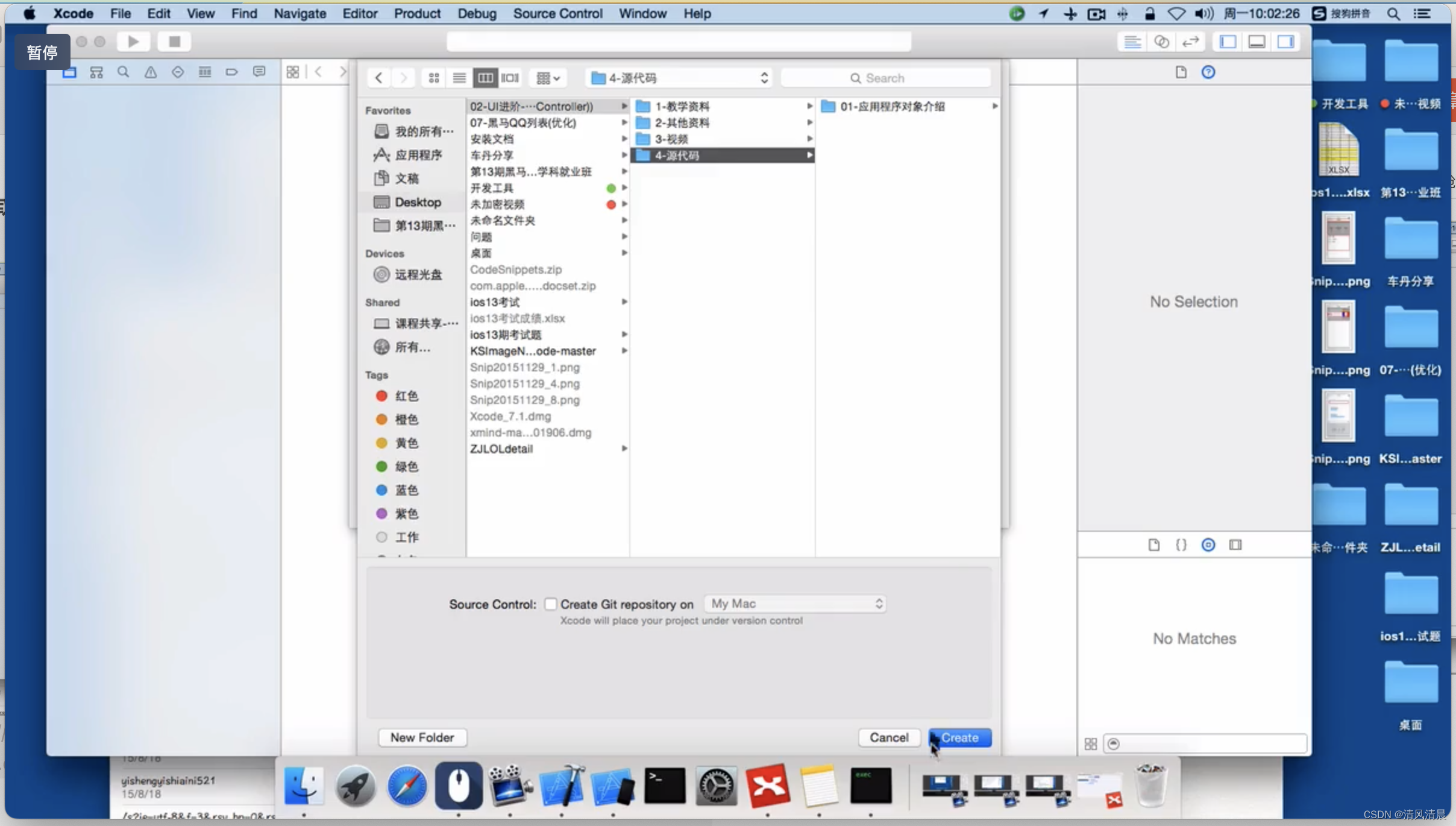This screenshot has width=1456, height=826.
Task: Show the code snippet library
Action: pos(1181,545)
